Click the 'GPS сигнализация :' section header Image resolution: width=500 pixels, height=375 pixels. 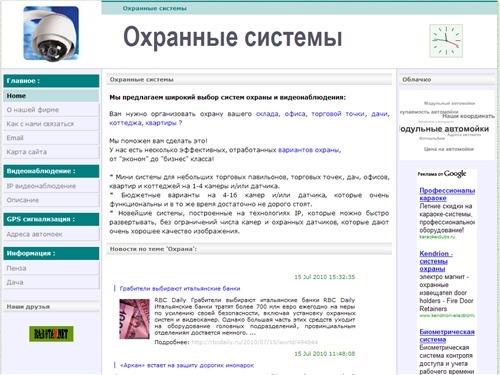click(51, 219)
